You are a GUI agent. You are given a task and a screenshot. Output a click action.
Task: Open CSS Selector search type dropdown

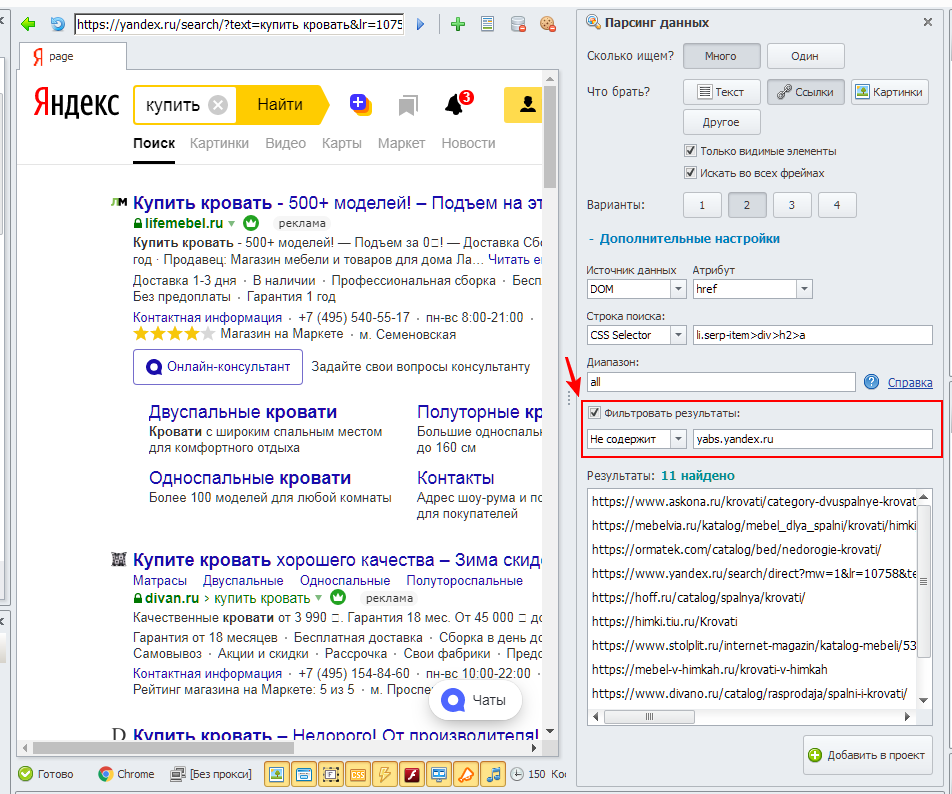(678, 335)
